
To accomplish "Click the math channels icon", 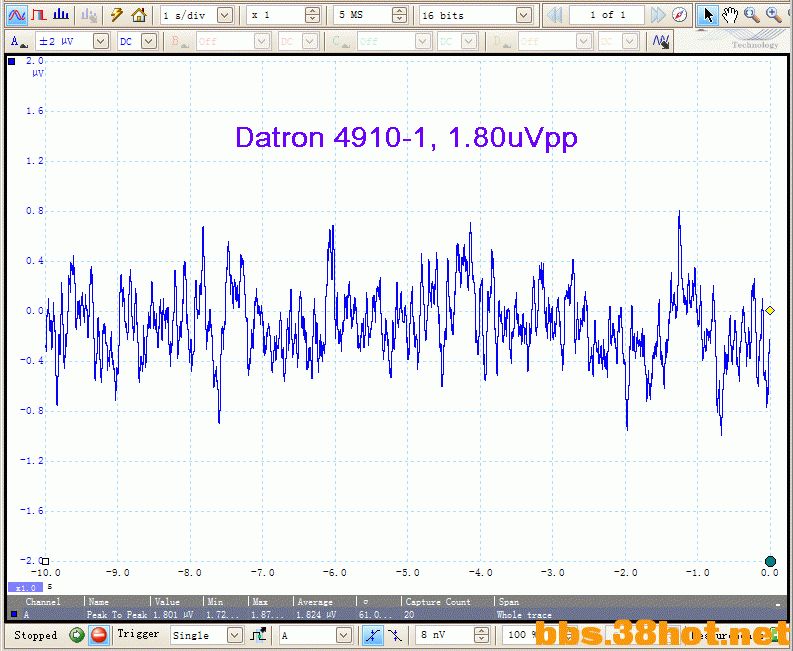I will coord(661,41).
